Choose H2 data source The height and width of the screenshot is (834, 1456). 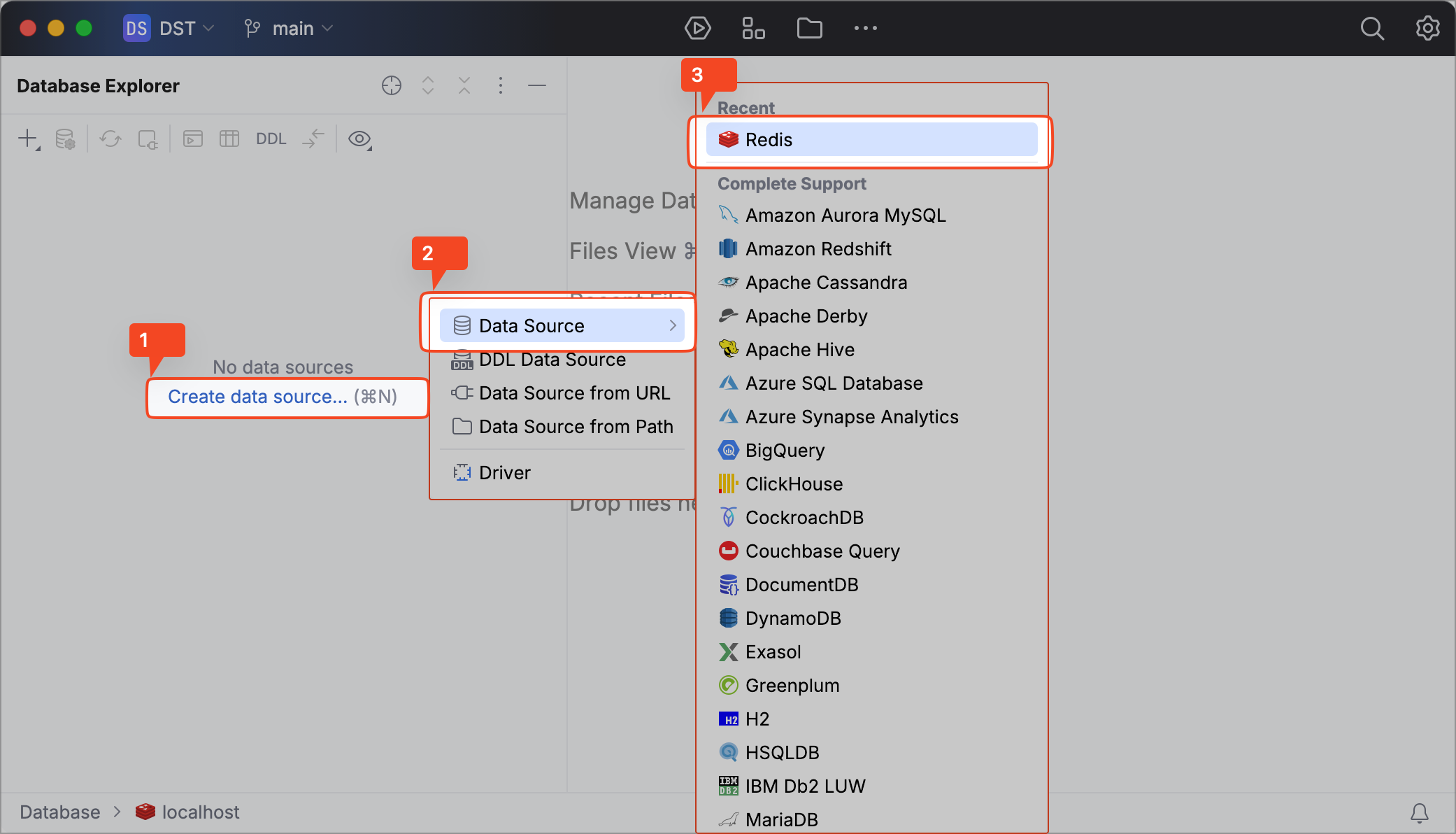pyautogui.click(x=871, y=719)
